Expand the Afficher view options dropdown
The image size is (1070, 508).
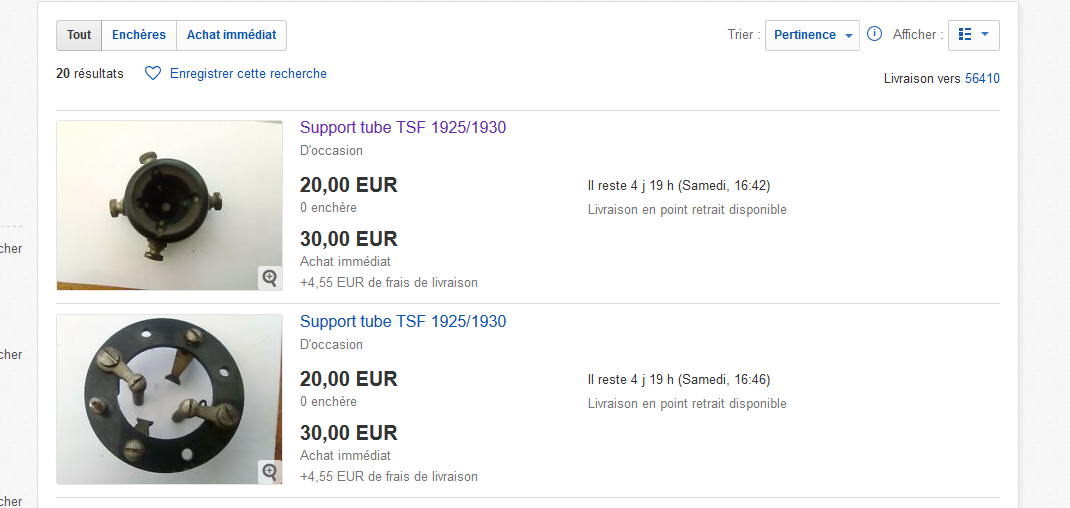click(x=974, y=35)
